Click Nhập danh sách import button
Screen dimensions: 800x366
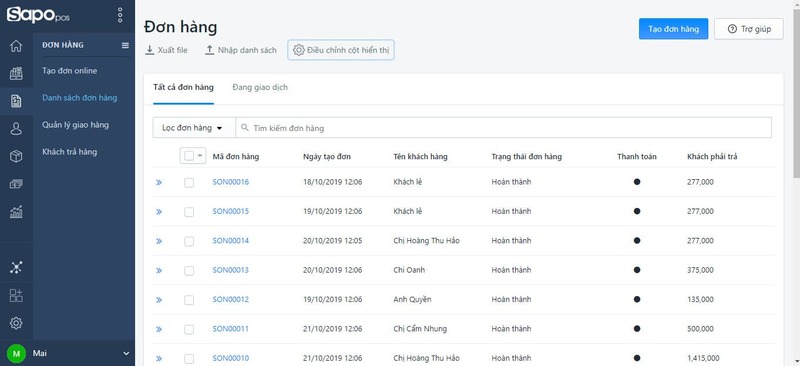241,50
